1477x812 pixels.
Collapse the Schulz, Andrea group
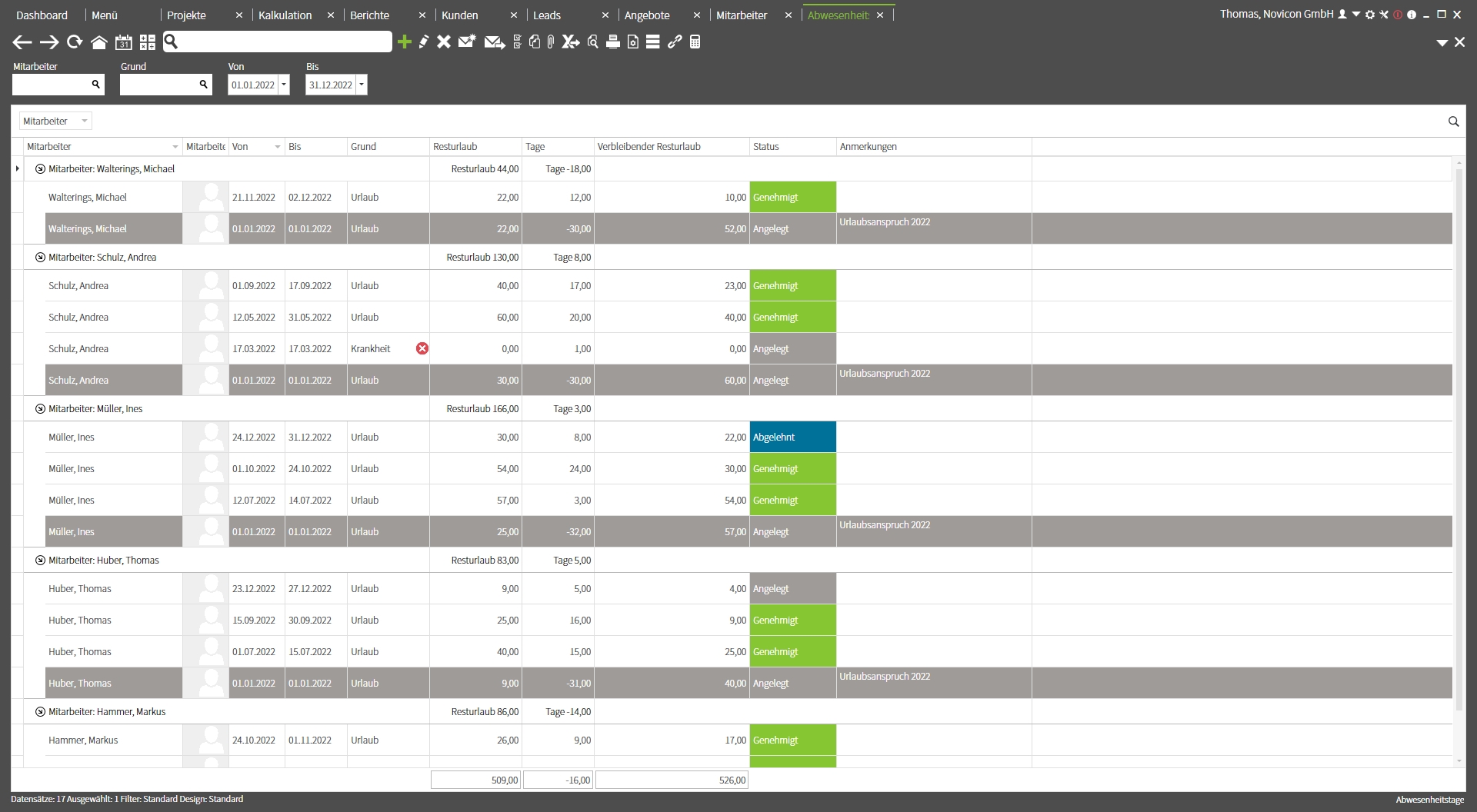click(x=40, y=258)
